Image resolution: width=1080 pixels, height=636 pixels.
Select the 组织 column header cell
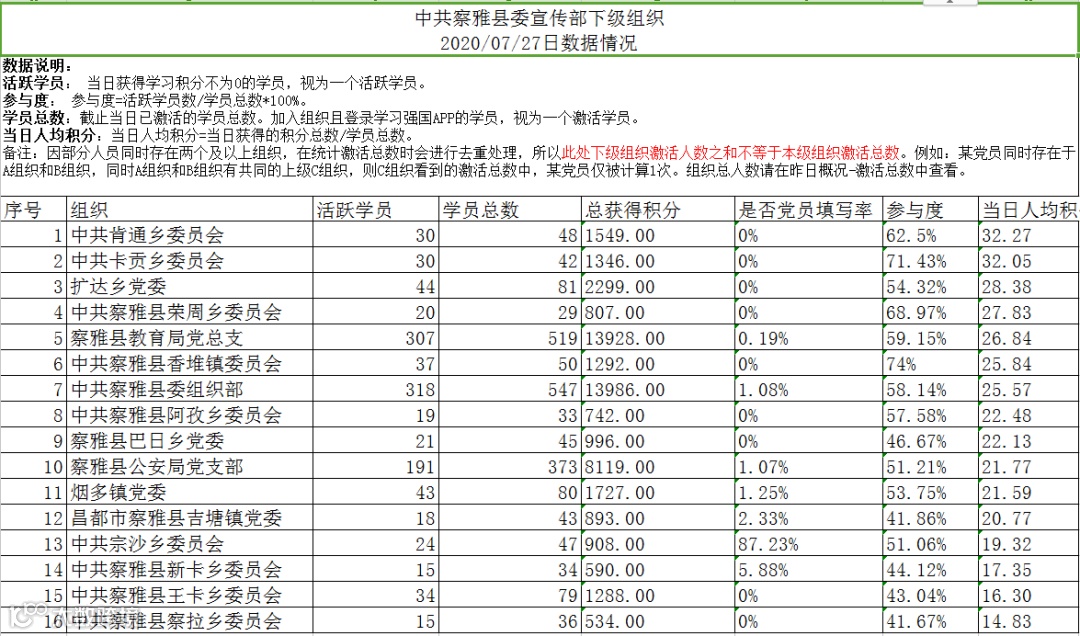(x=190, y=210)
